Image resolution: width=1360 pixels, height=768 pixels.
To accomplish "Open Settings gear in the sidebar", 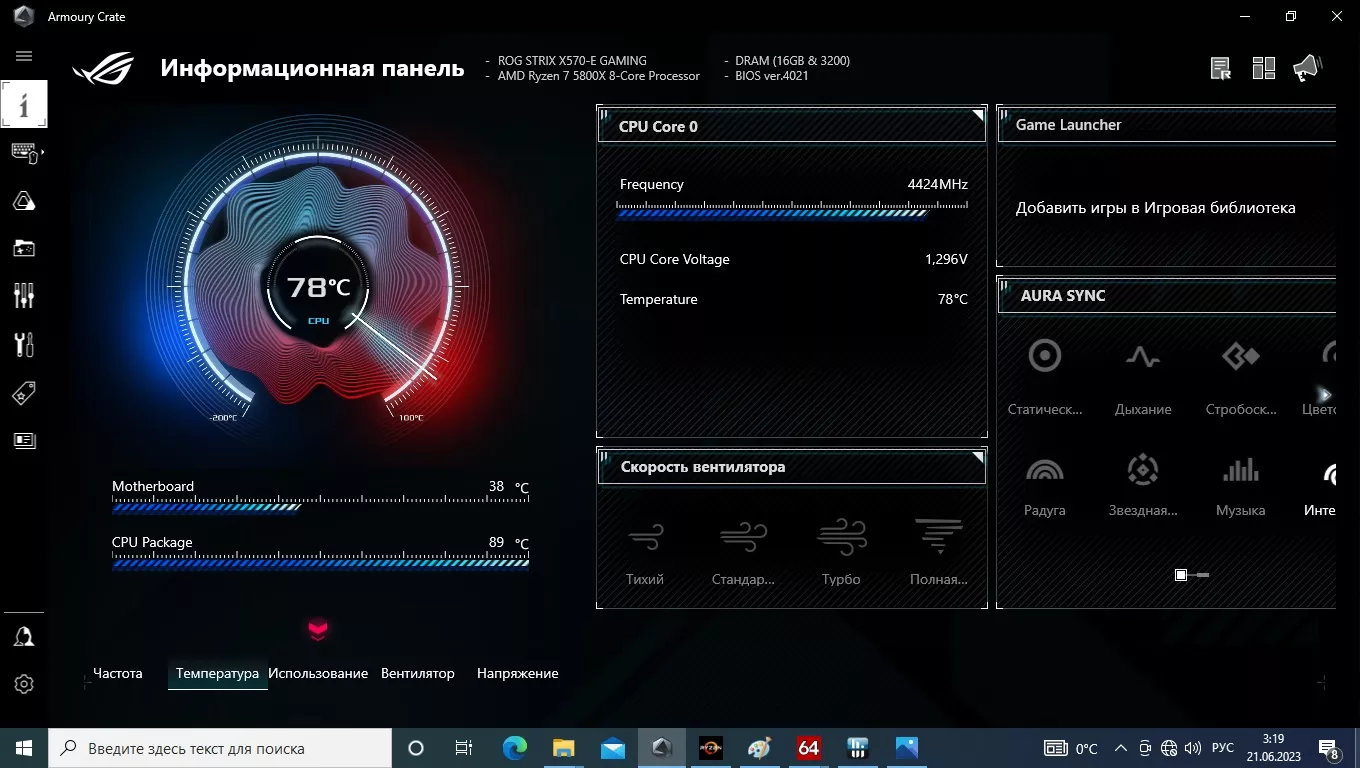I will pyautogui.click(x=24, y=684).
